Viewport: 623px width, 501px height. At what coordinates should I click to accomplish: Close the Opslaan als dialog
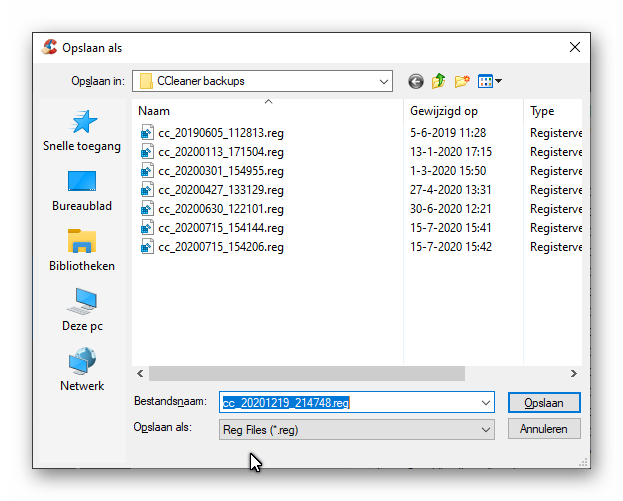coord(575,47)
